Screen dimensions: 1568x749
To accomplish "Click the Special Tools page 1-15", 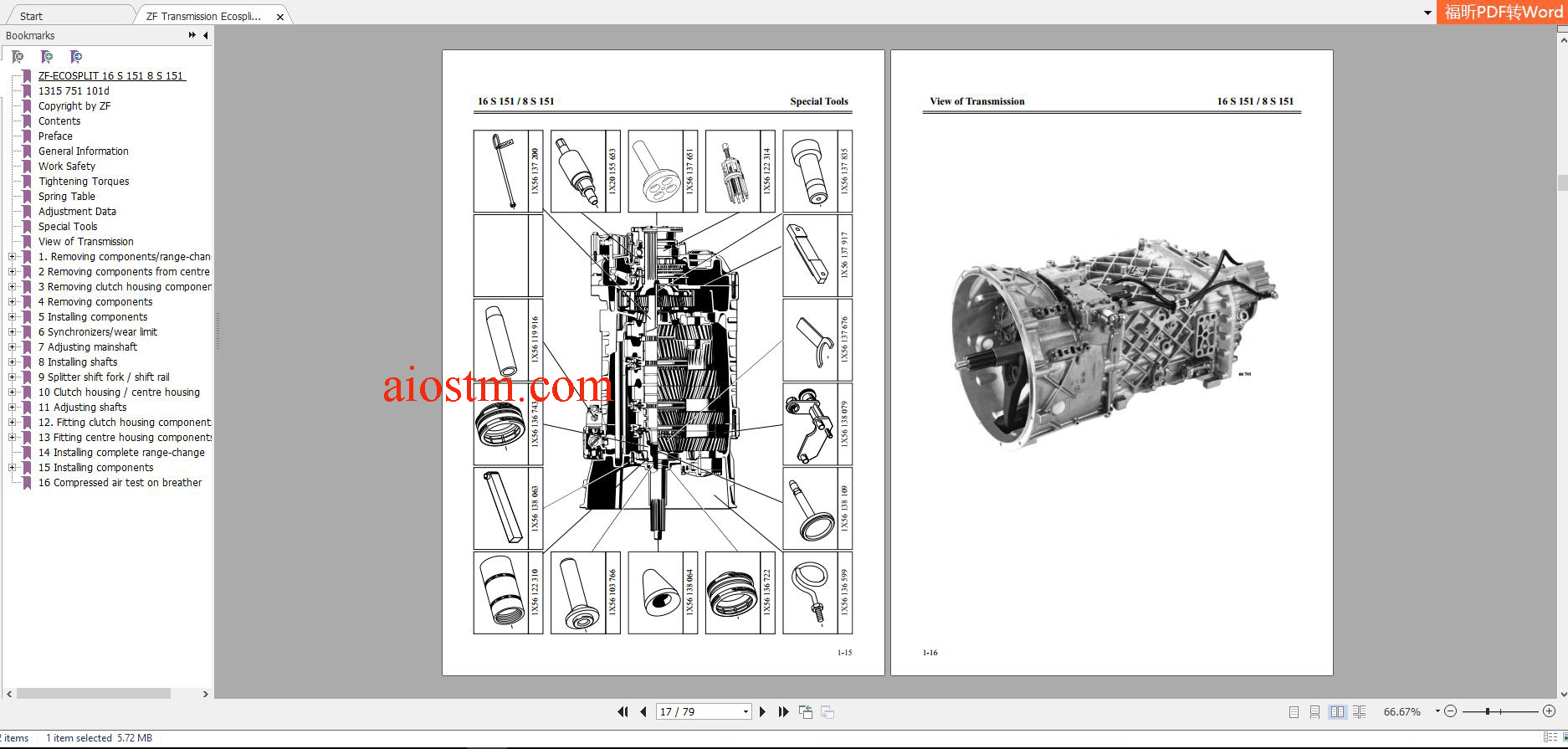I will click(x=663, y=362).
